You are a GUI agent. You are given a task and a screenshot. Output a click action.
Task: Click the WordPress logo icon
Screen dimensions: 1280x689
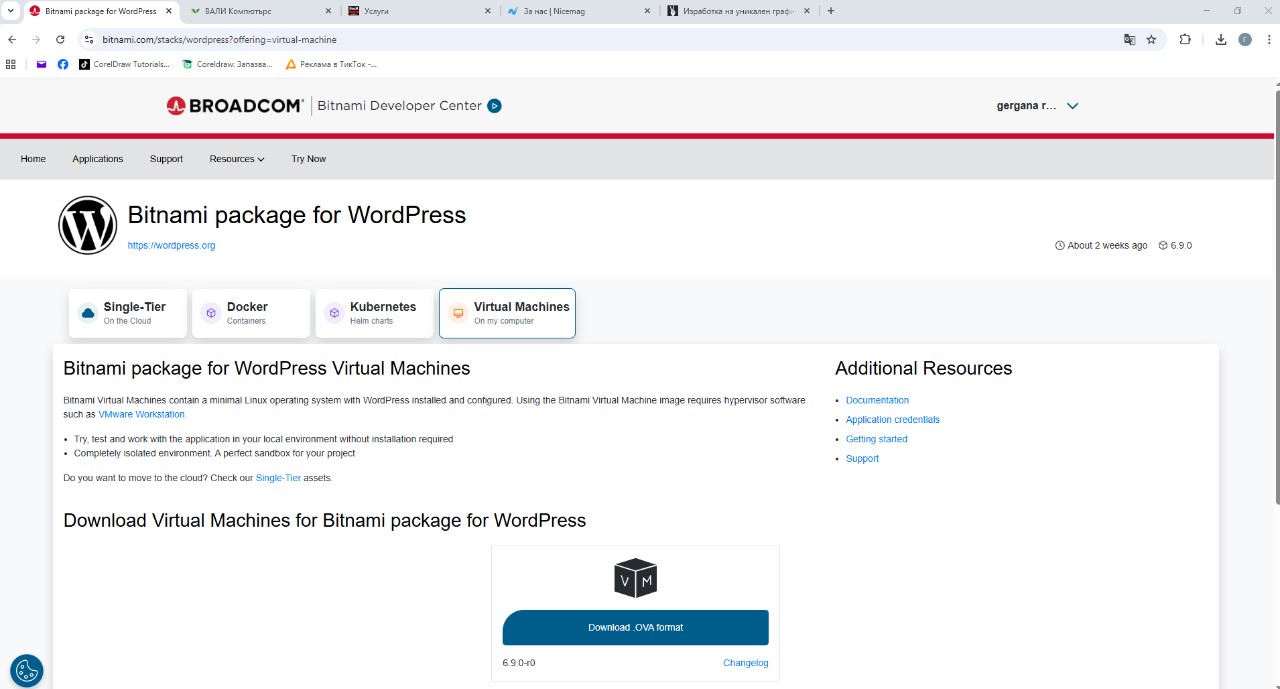coord(88,225)
